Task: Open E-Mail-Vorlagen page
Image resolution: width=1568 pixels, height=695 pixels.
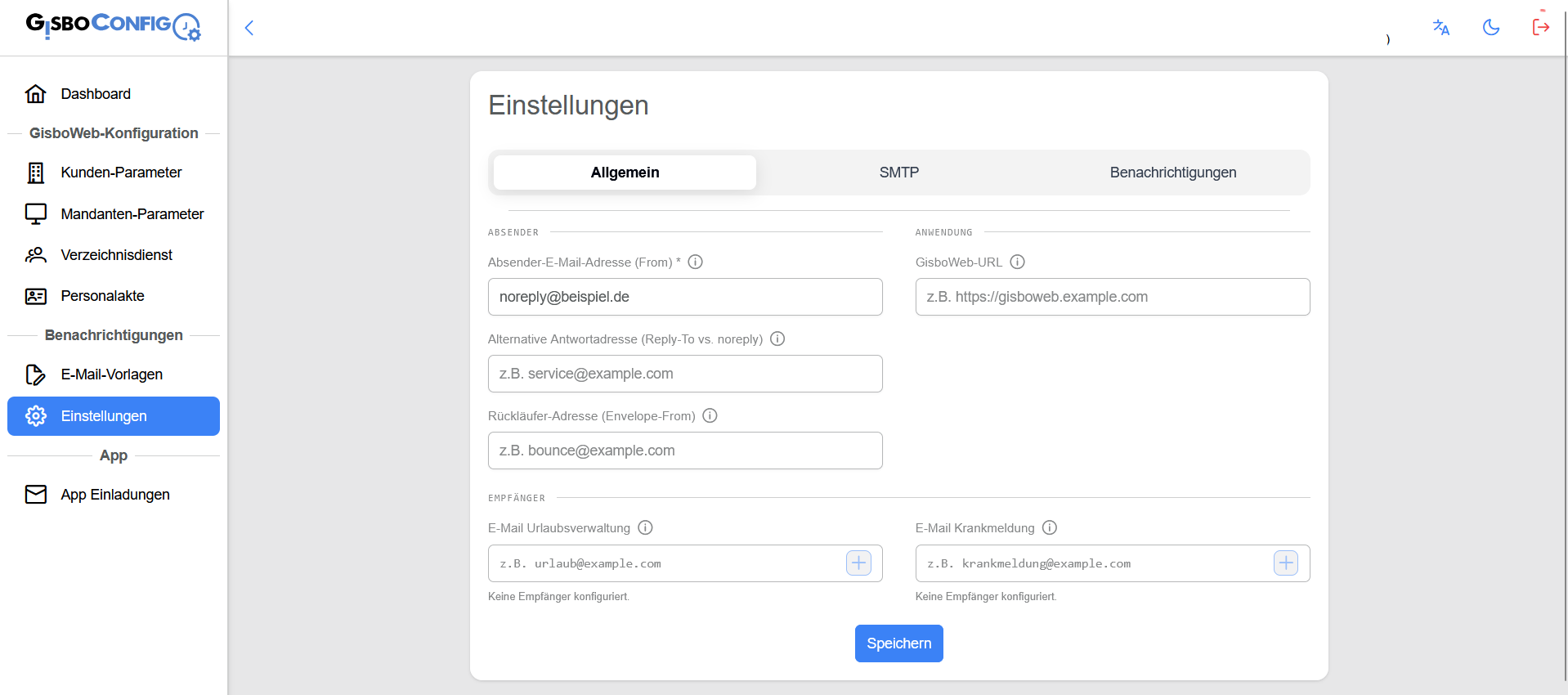Action: coord(114,374)
